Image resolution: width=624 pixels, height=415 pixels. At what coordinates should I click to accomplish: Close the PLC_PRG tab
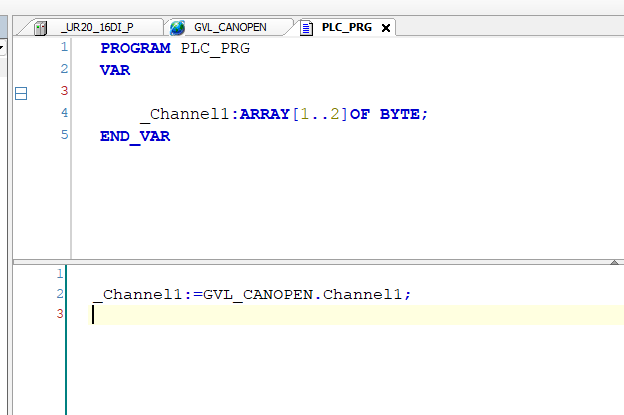[385, 28]
